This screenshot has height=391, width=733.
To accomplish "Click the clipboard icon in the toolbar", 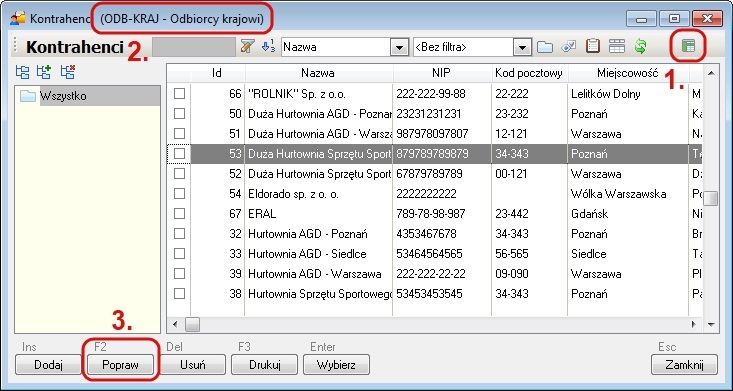I will [x=593, y=46].
